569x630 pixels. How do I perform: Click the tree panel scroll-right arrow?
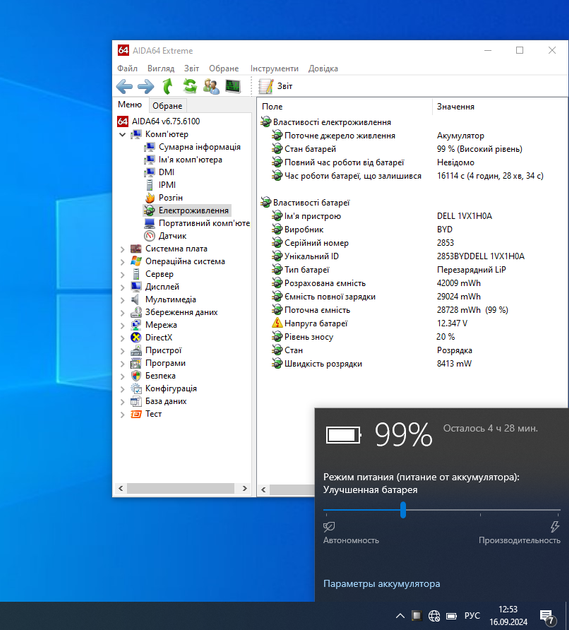tap(245, 489)
